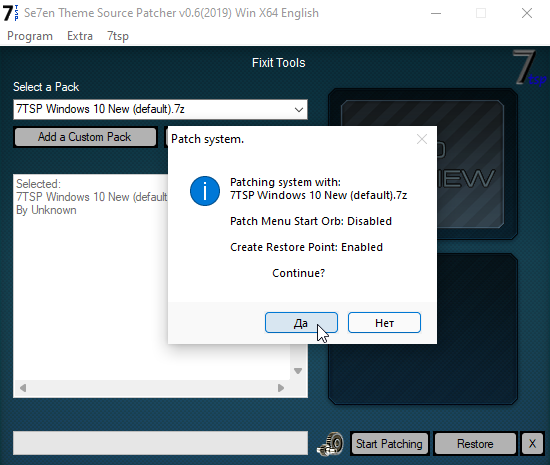Click the 7tsp logo in top right corner
550x465 pixels.
click(x=529, y=68)
